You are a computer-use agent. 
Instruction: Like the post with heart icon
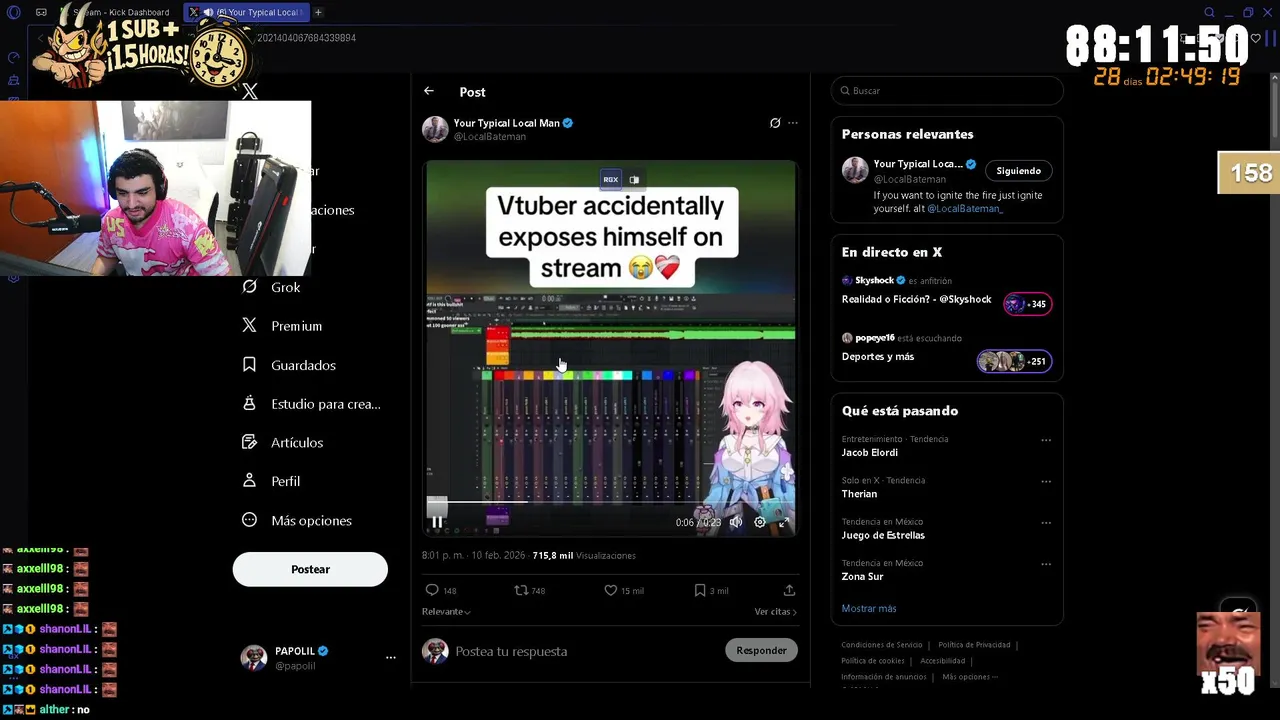click(610, 590)
